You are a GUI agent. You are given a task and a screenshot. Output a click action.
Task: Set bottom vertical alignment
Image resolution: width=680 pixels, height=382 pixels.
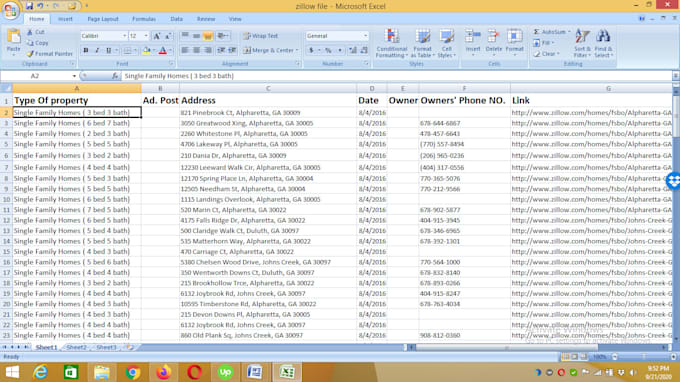coord(208,36)
